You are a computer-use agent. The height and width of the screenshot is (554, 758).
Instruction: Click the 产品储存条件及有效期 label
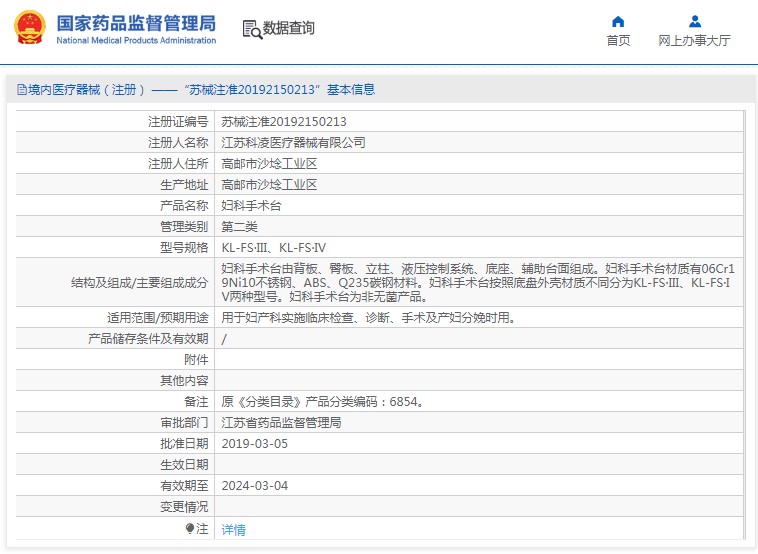[x=148, y=339]
